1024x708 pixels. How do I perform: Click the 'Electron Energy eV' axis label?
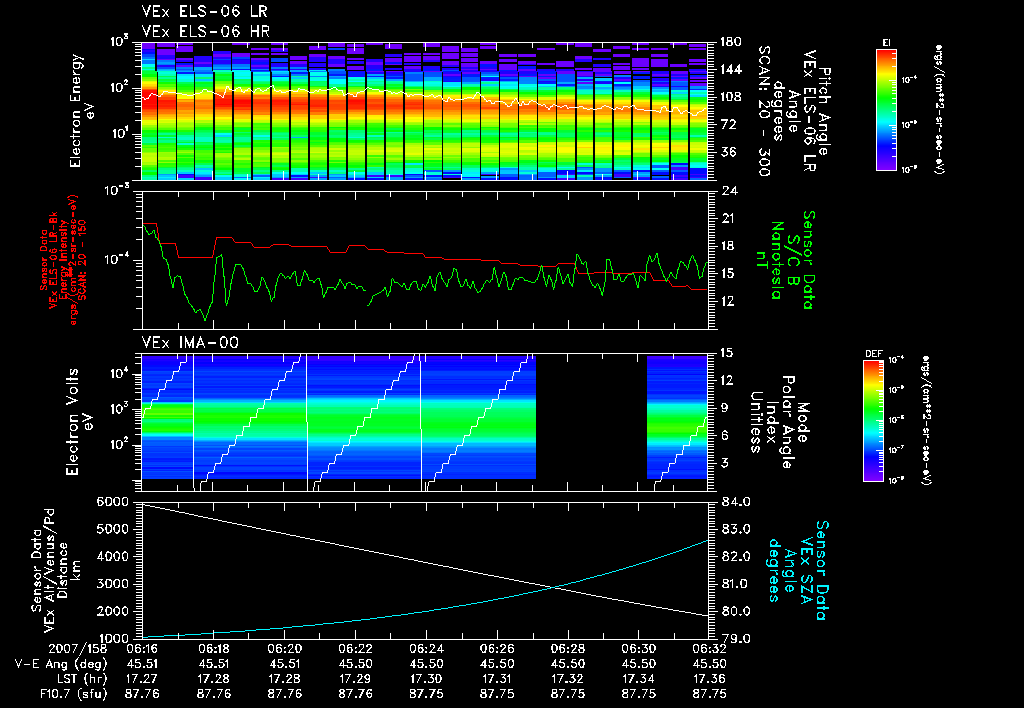pyautogui.click(x=82, y=111)
